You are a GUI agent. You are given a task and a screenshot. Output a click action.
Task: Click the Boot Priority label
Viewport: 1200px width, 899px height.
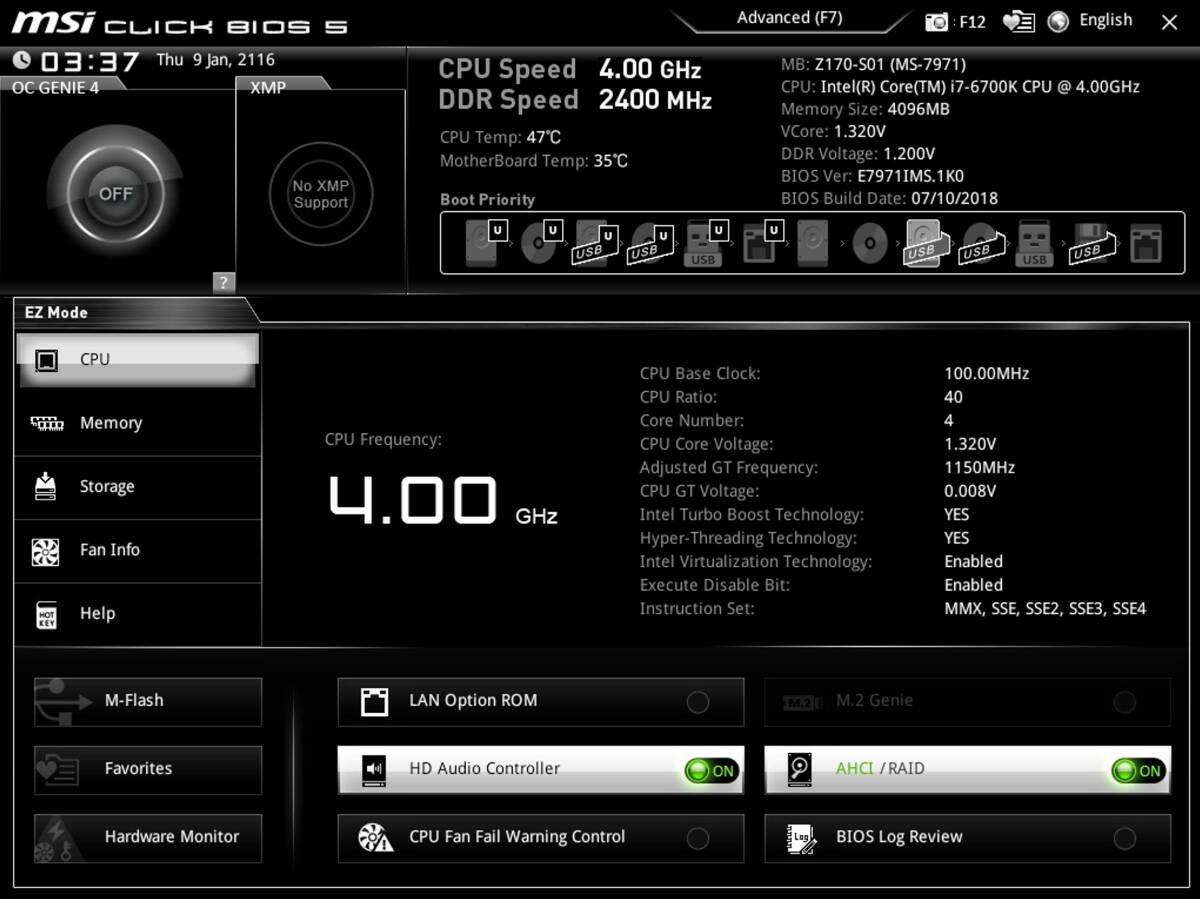coord(487,200)
